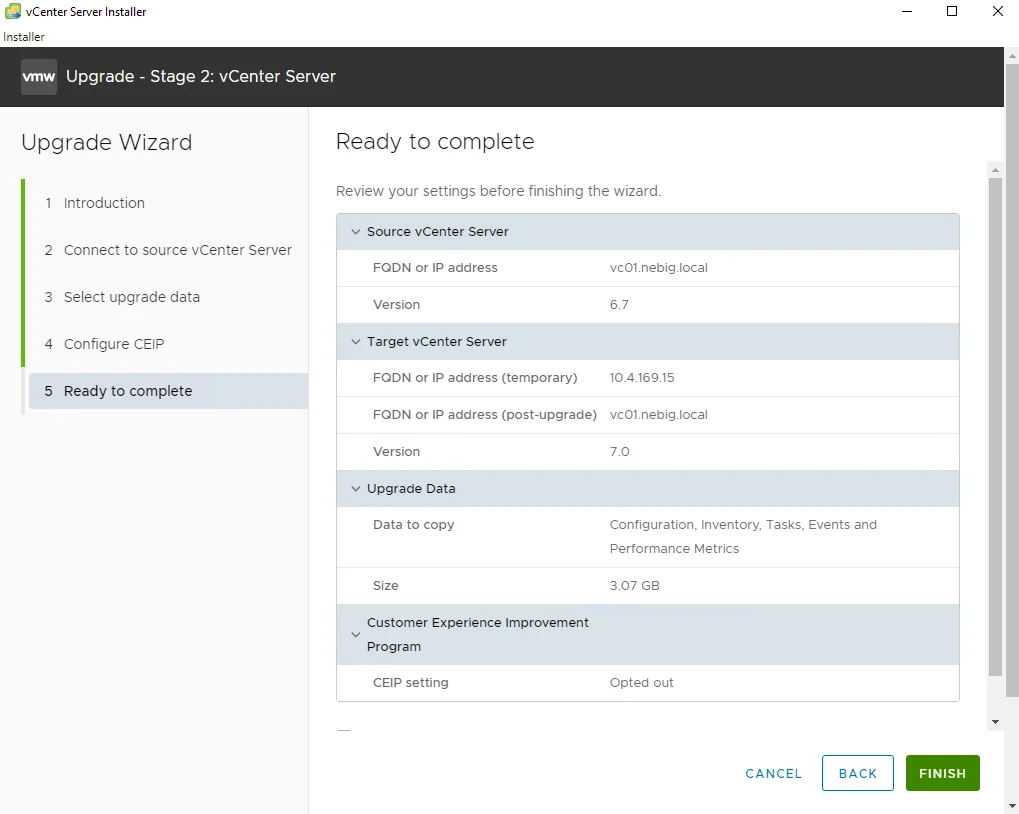Click the Data to copy label
This screenshot has height=814, width=1019.
413,525
